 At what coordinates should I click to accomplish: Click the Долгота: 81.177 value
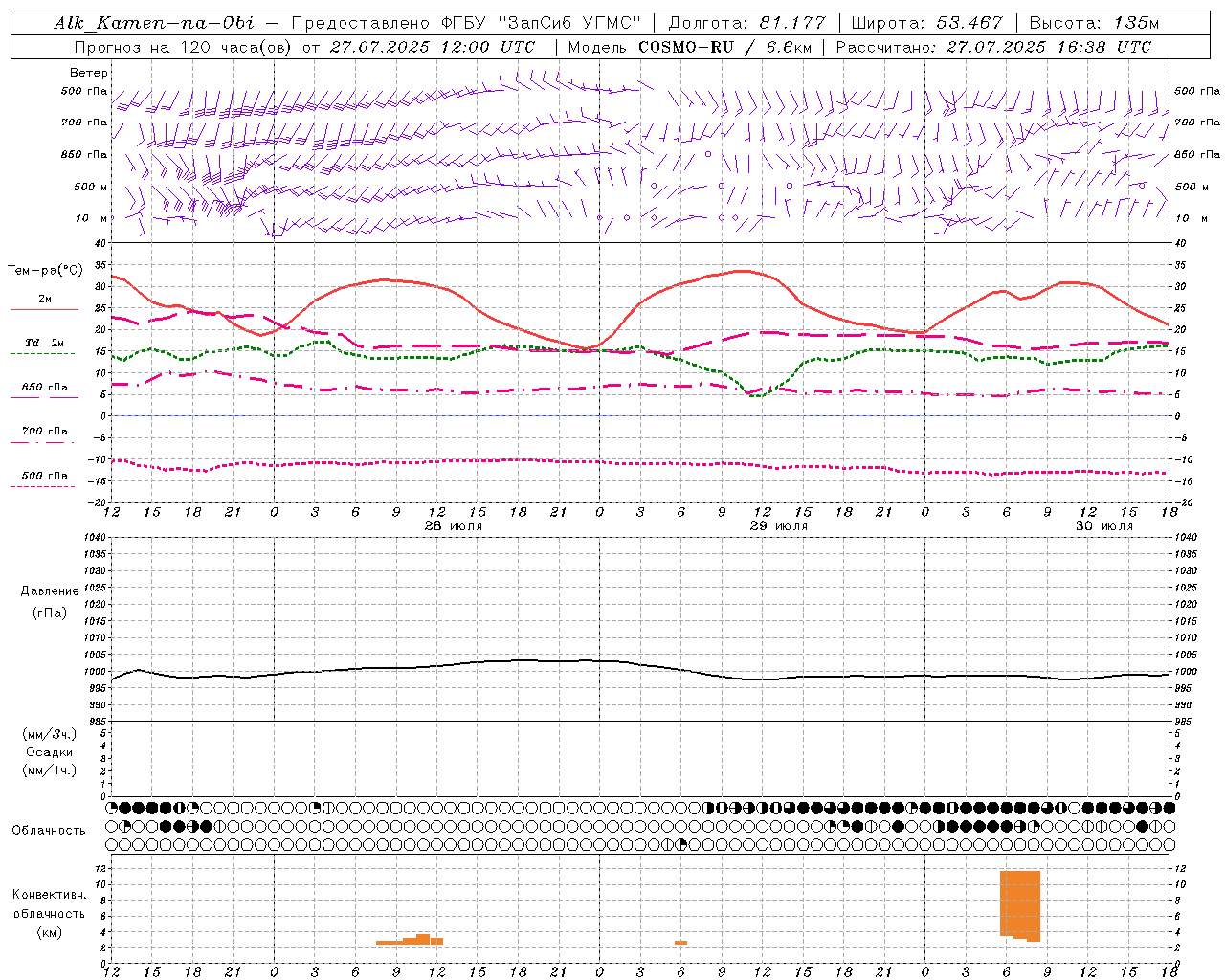click(746, 23)
